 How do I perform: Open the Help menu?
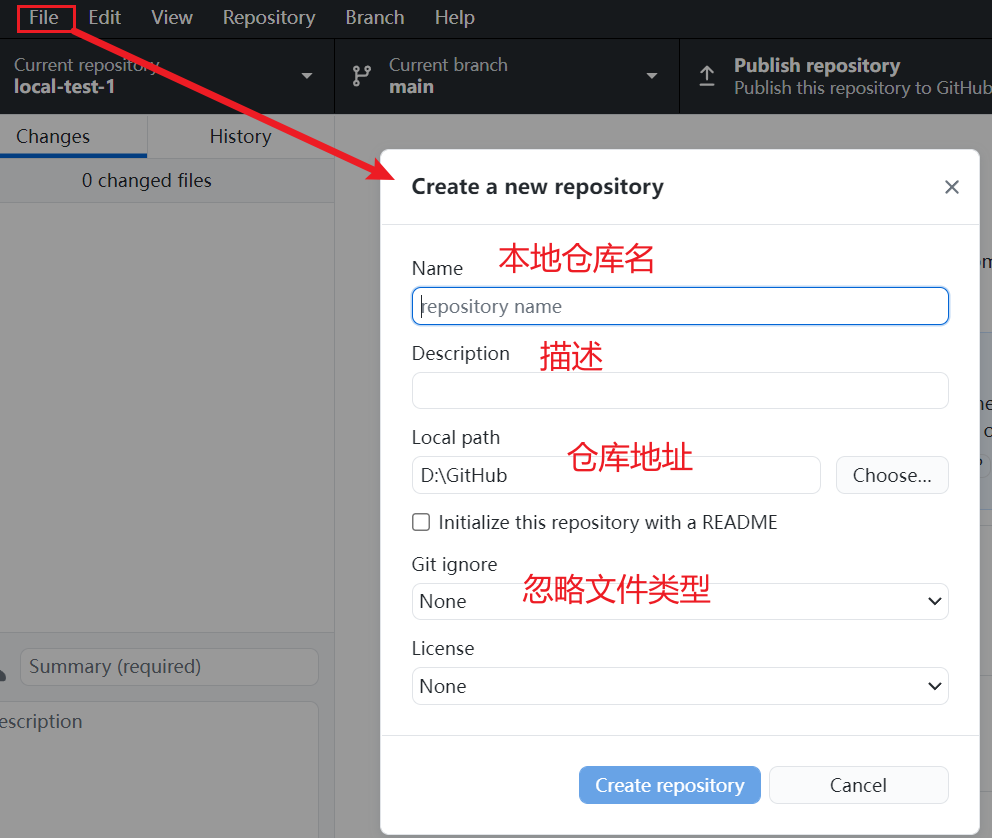coord(455,18)
